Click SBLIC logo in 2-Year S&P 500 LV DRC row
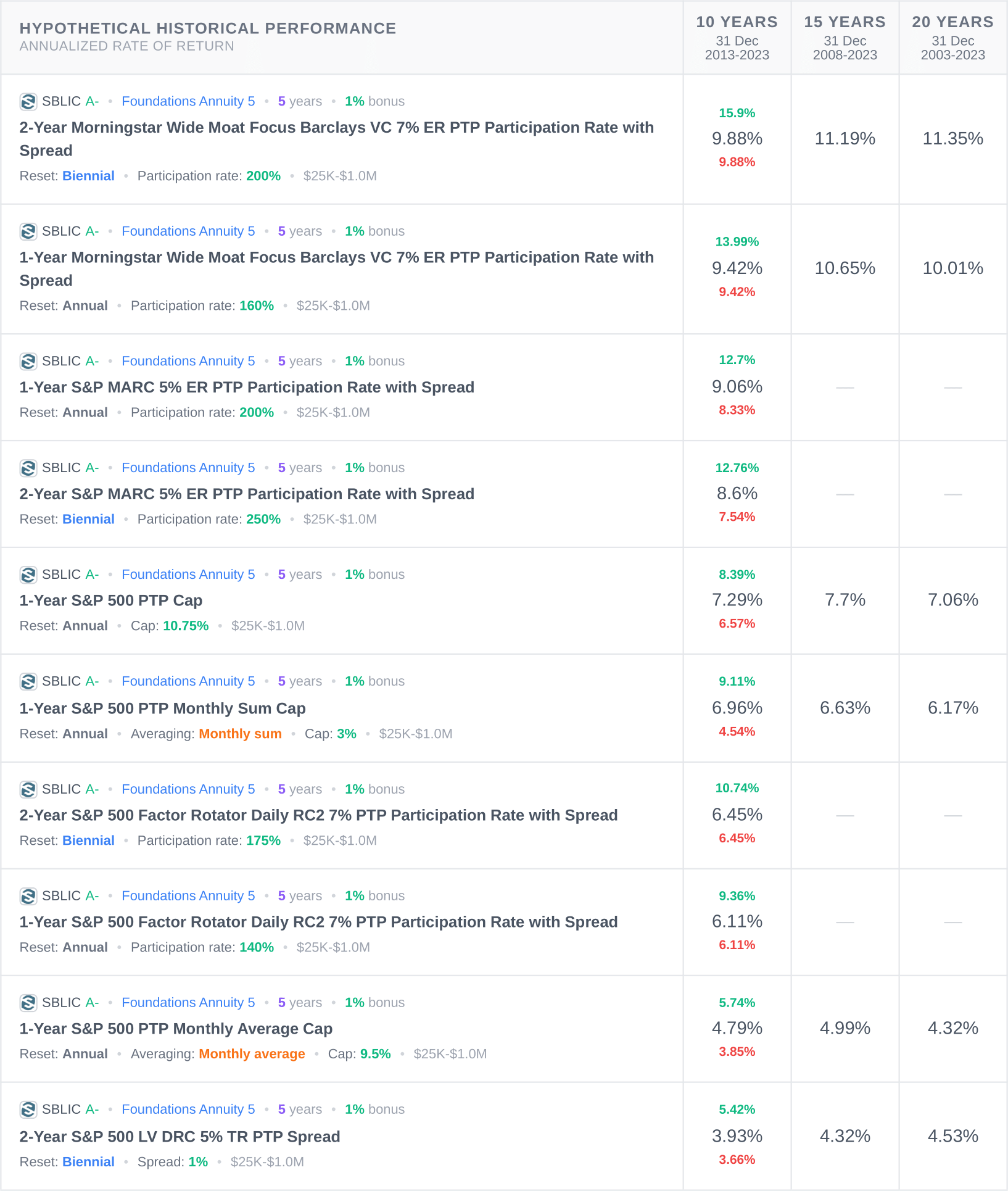The image size is (1008, 1191). [28, 1110]
